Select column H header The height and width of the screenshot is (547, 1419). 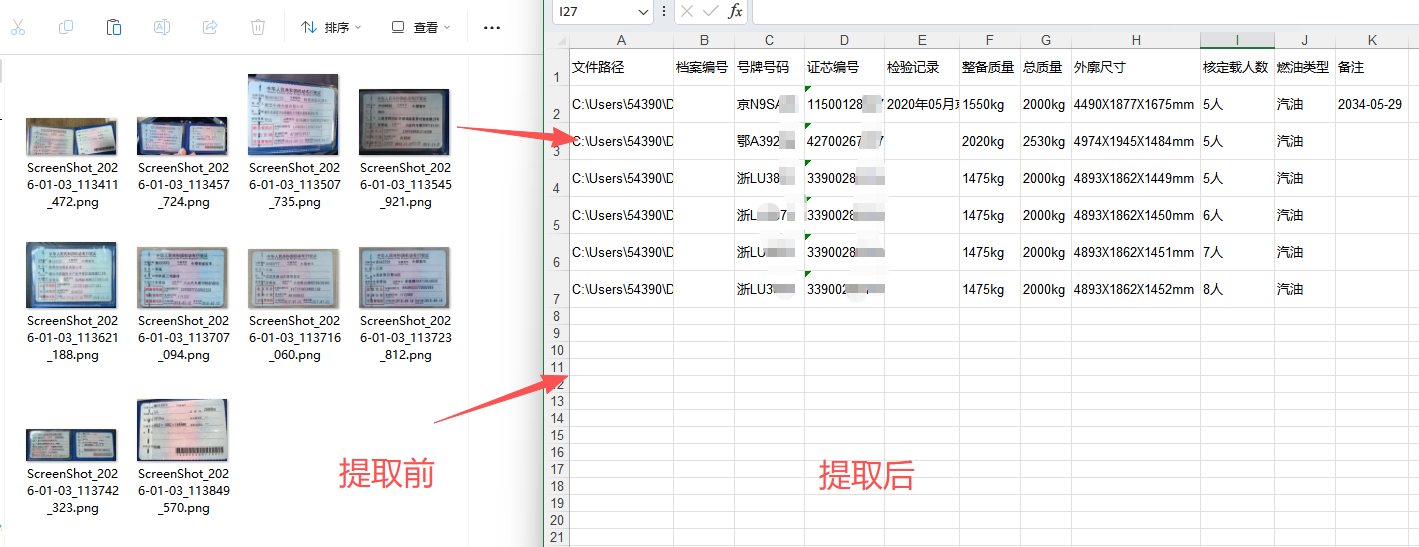1136,40
